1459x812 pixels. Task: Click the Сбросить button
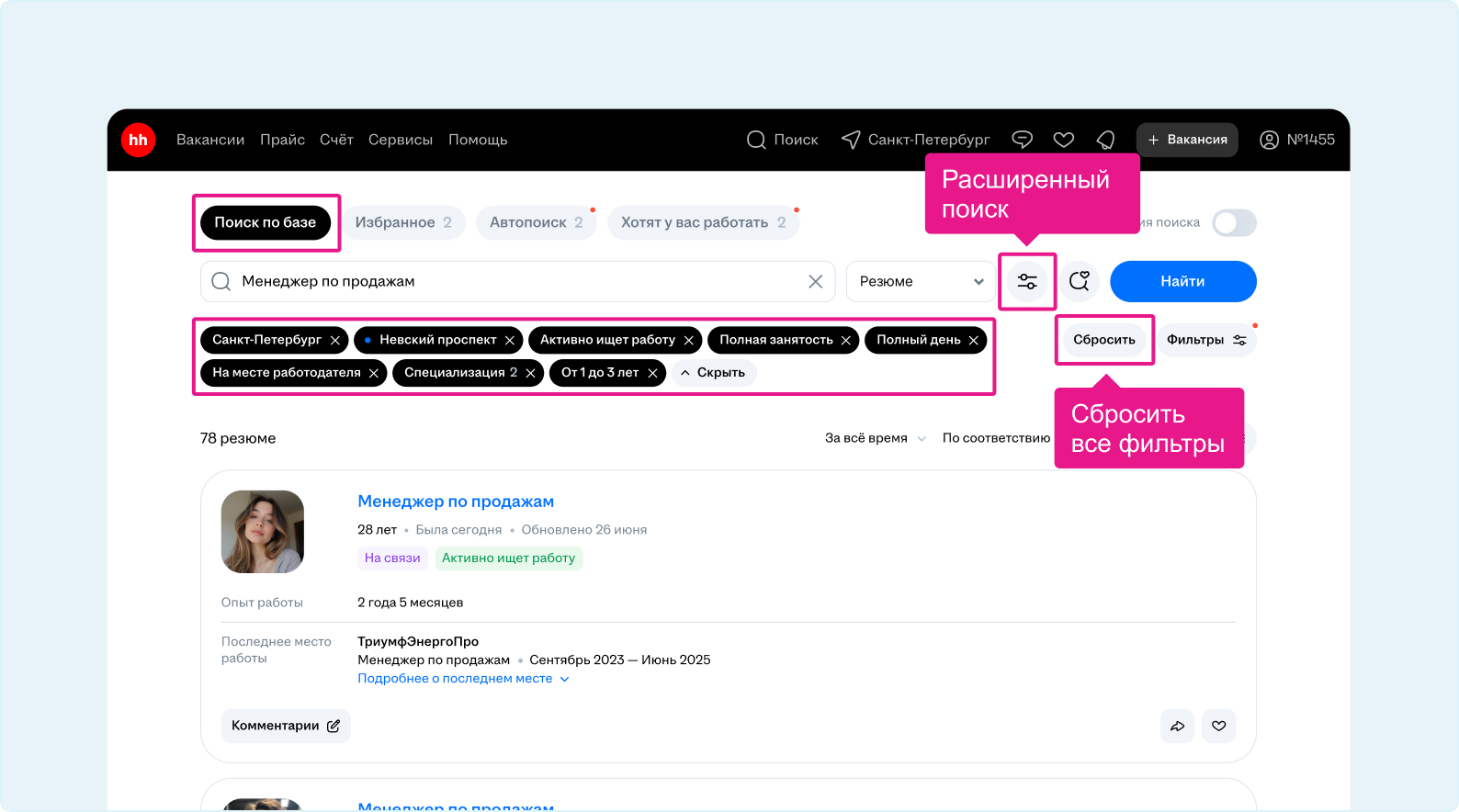[x=1104, y=340]
